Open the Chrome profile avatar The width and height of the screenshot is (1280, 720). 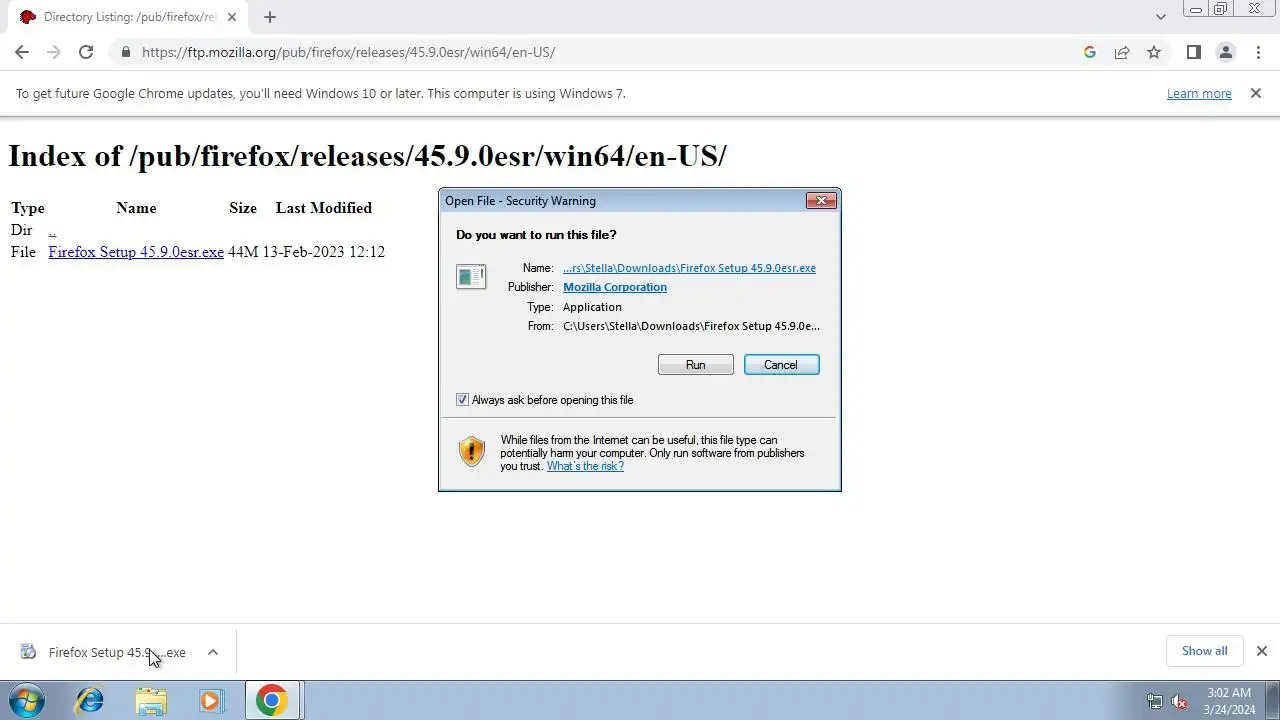(x=1225, y=52)
